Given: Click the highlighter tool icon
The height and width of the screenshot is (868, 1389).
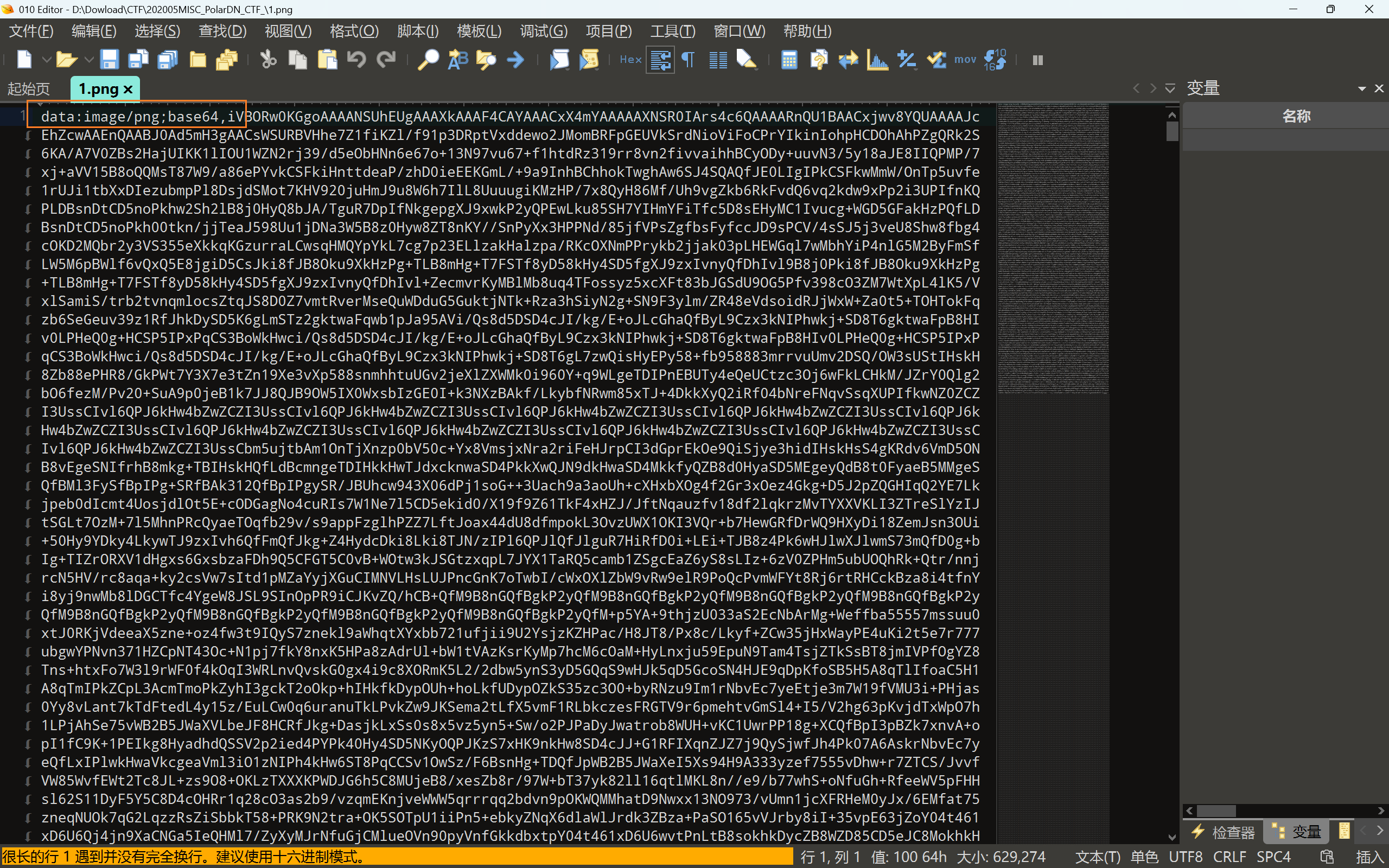Looking at the screenshot, I should [x=747, y=59].
